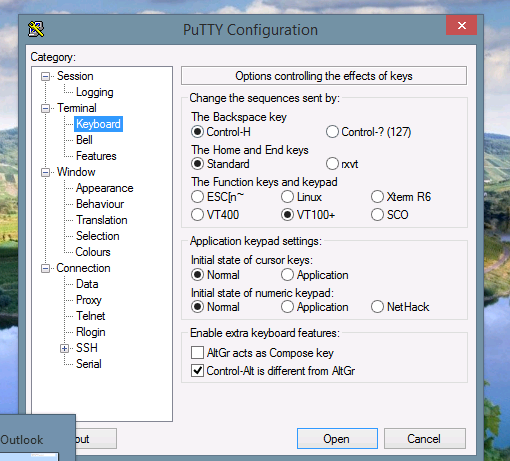
Task: Set Backspace key to Control-H
Action: point(197,132)
